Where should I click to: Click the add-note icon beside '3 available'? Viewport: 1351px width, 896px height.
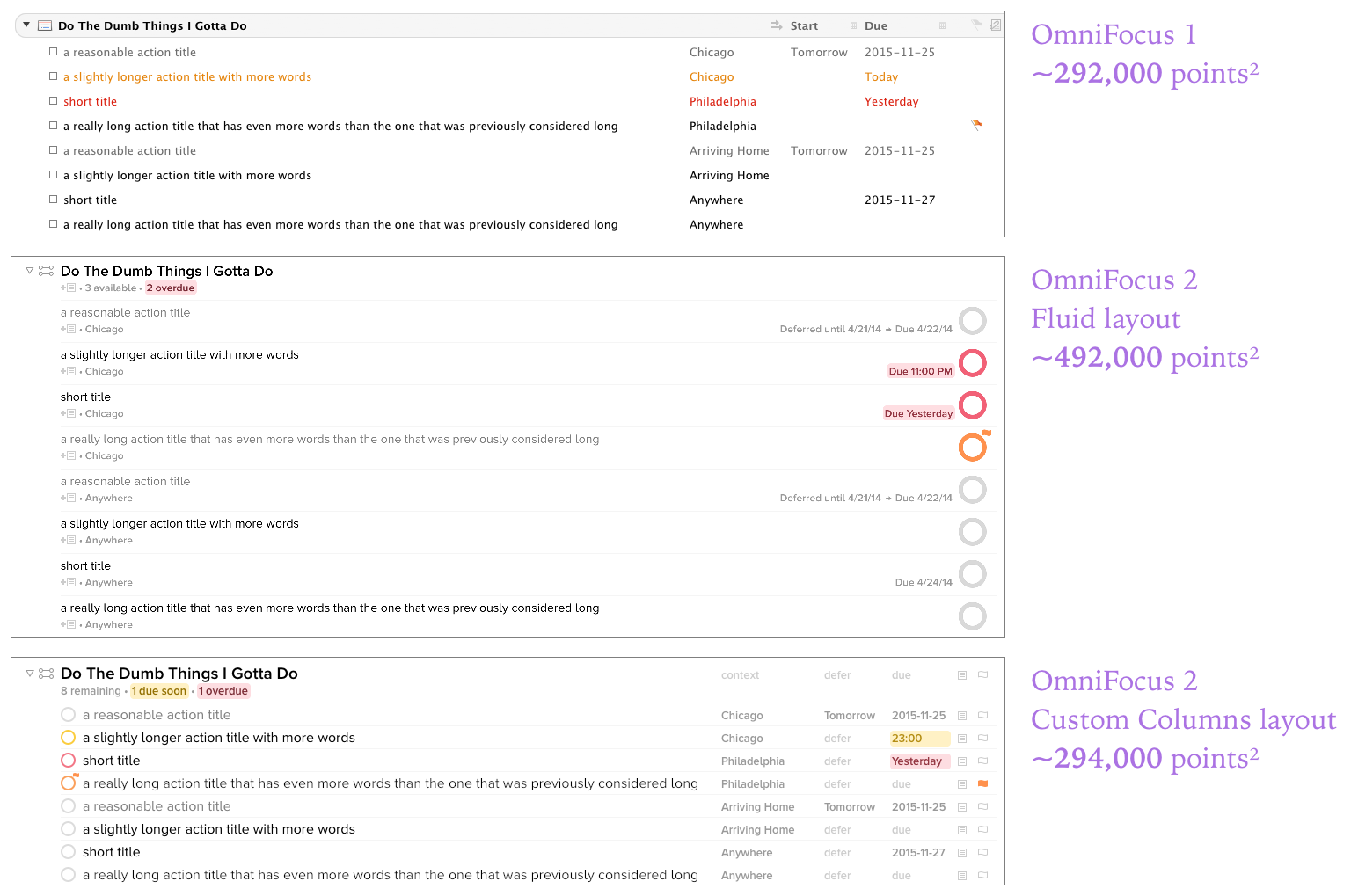69,288
